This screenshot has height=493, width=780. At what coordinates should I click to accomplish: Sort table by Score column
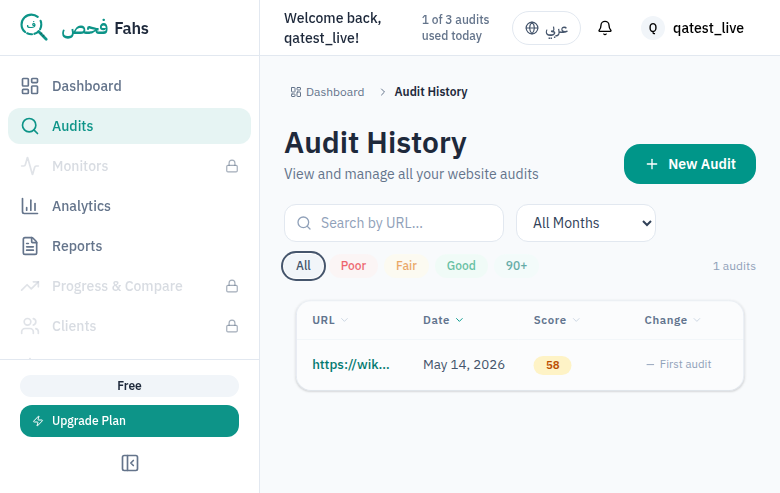(557, 320)
